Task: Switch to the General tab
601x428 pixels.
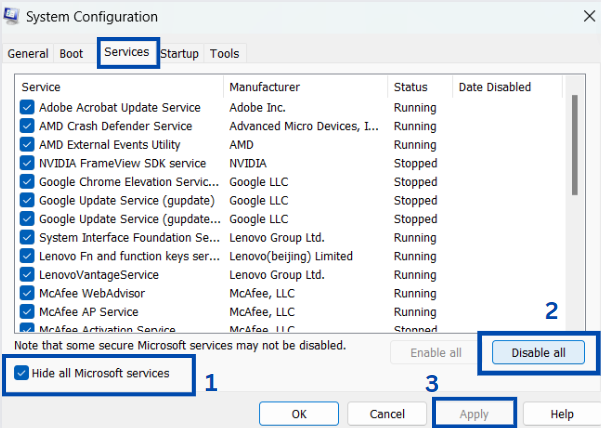Action: point(29,54)
